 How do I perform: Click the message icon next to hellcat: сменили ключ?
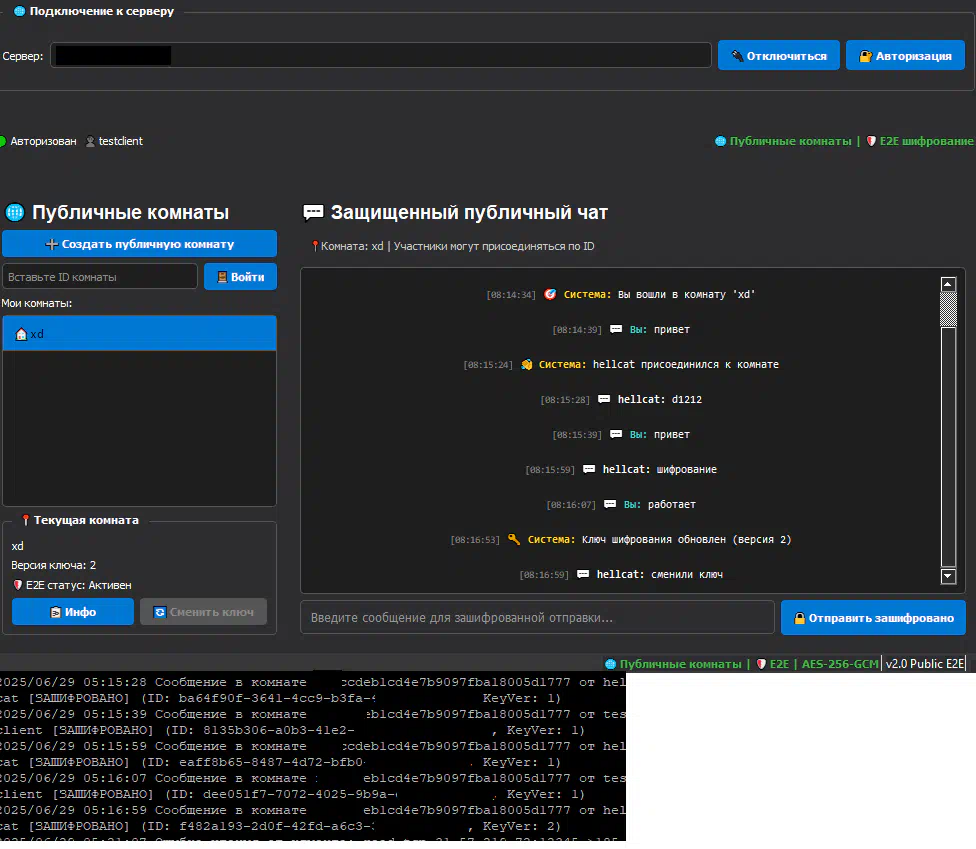(x=583, y=574)
